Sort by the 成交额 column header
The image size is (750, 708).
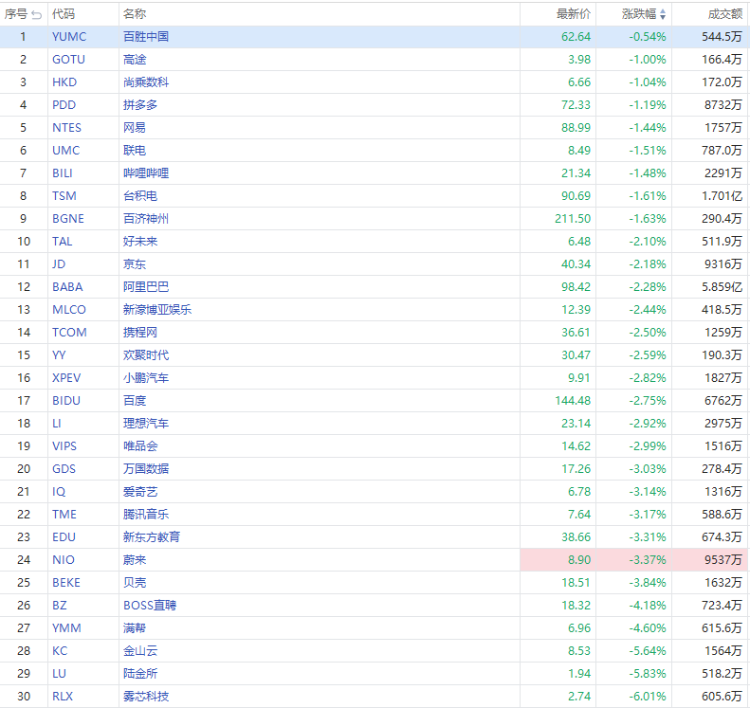click(x=725, y=14)
